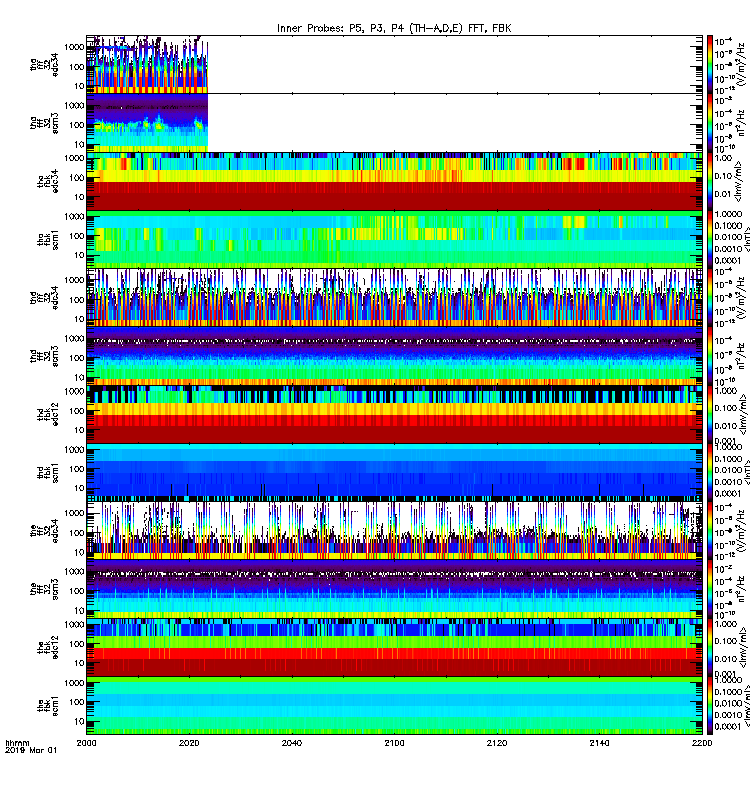Click the 'the fbk edc12' panel label
Image resolution: width=750 pixels, height=800 pixels.
click(x=48, y=648)
